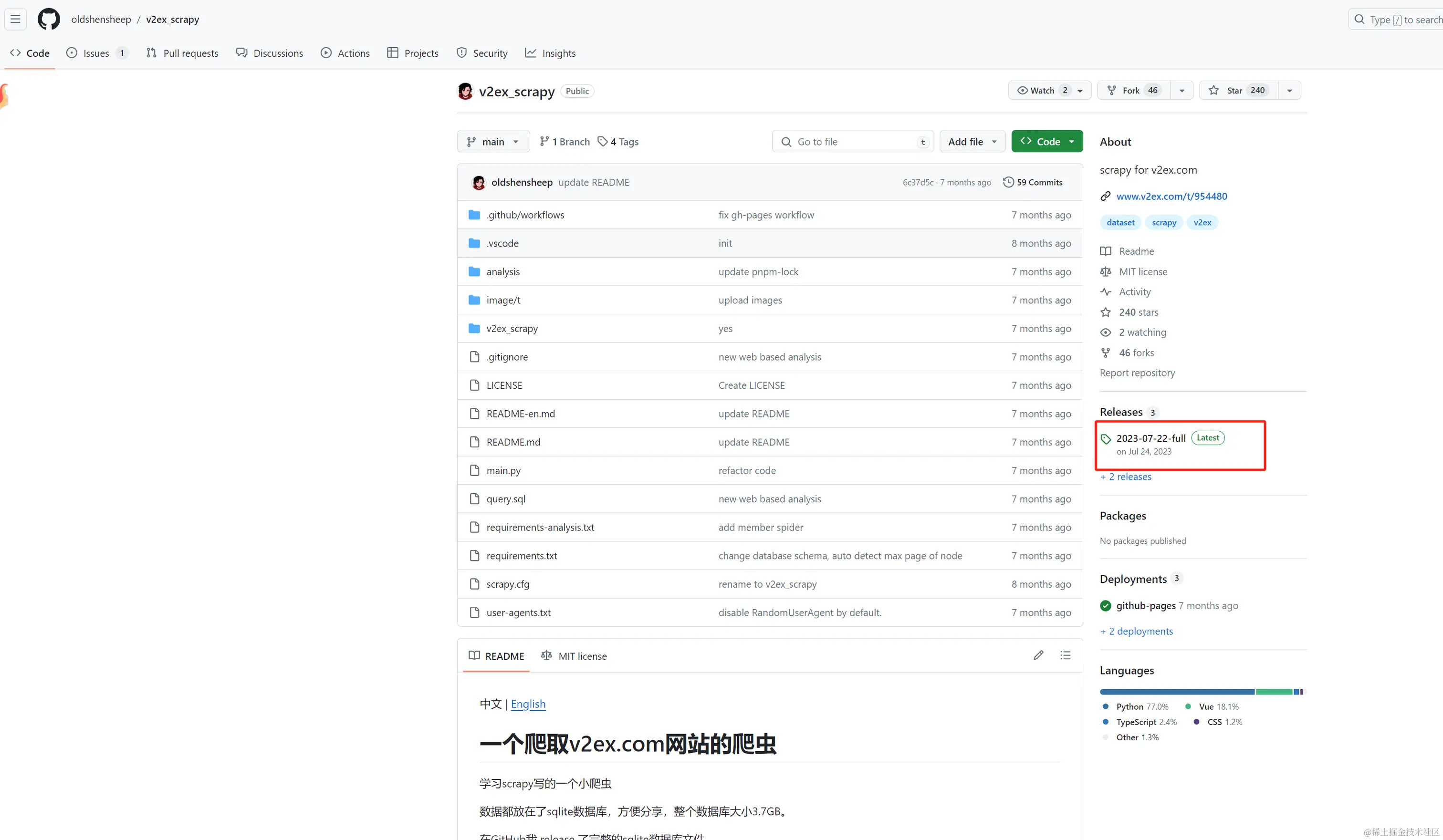Expand the Add file dropdown
Viewport: 1443px width, 840px height.
tap(972, 141)
